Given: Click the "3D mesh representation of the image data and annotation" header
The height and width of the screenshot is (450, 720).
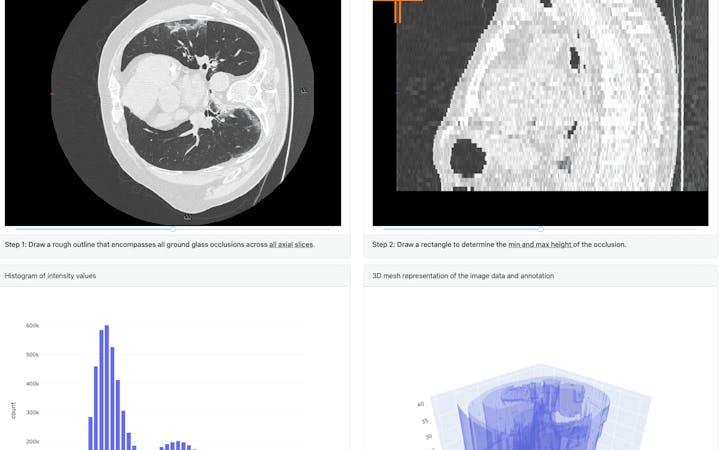Looking at the screenshot, I should tap(463, 276).
